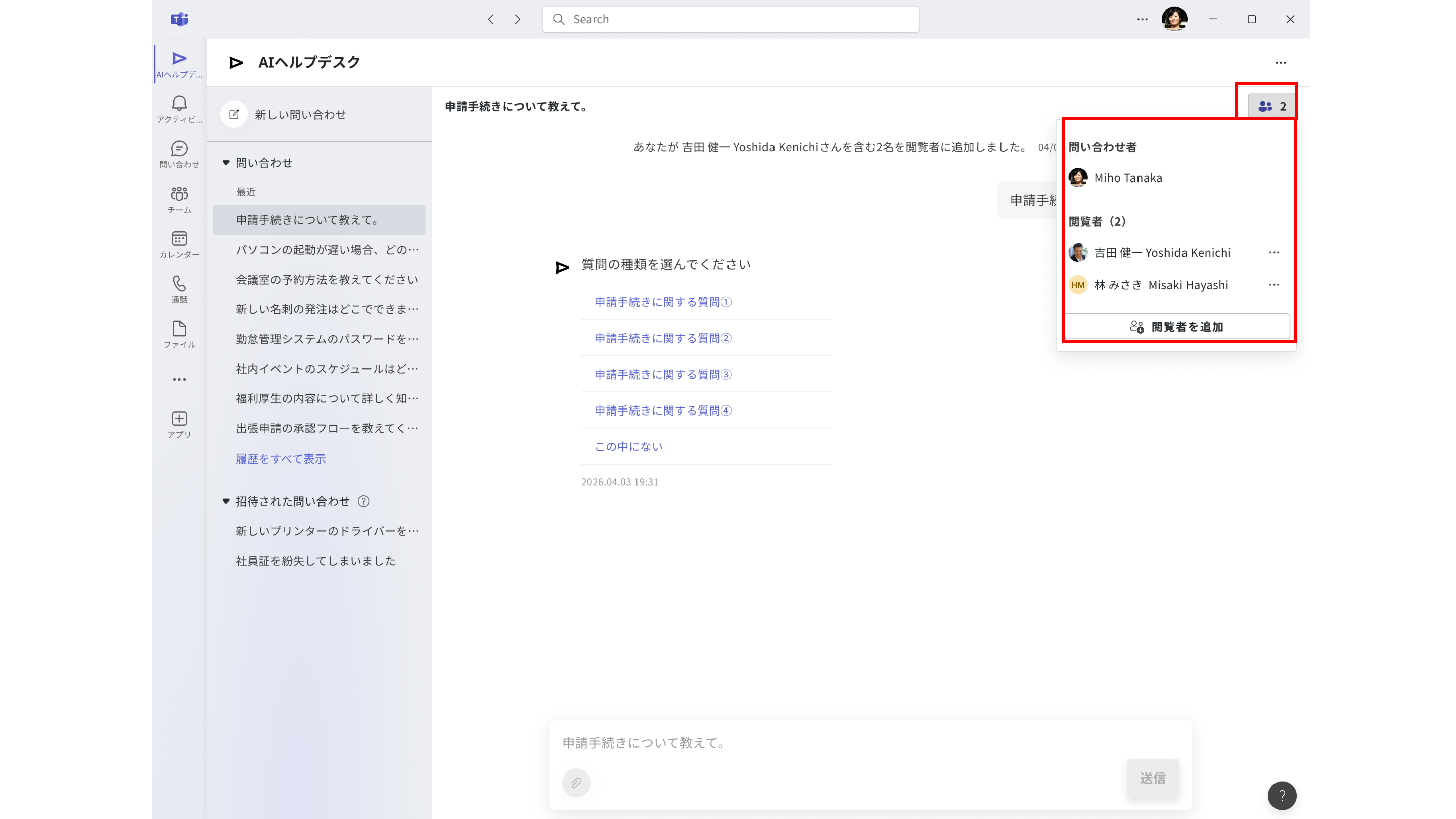The width and height of the screenshot is (1456, 819).
Task: Select 申請手続きに関する質問②
Action: coord(663,339)
